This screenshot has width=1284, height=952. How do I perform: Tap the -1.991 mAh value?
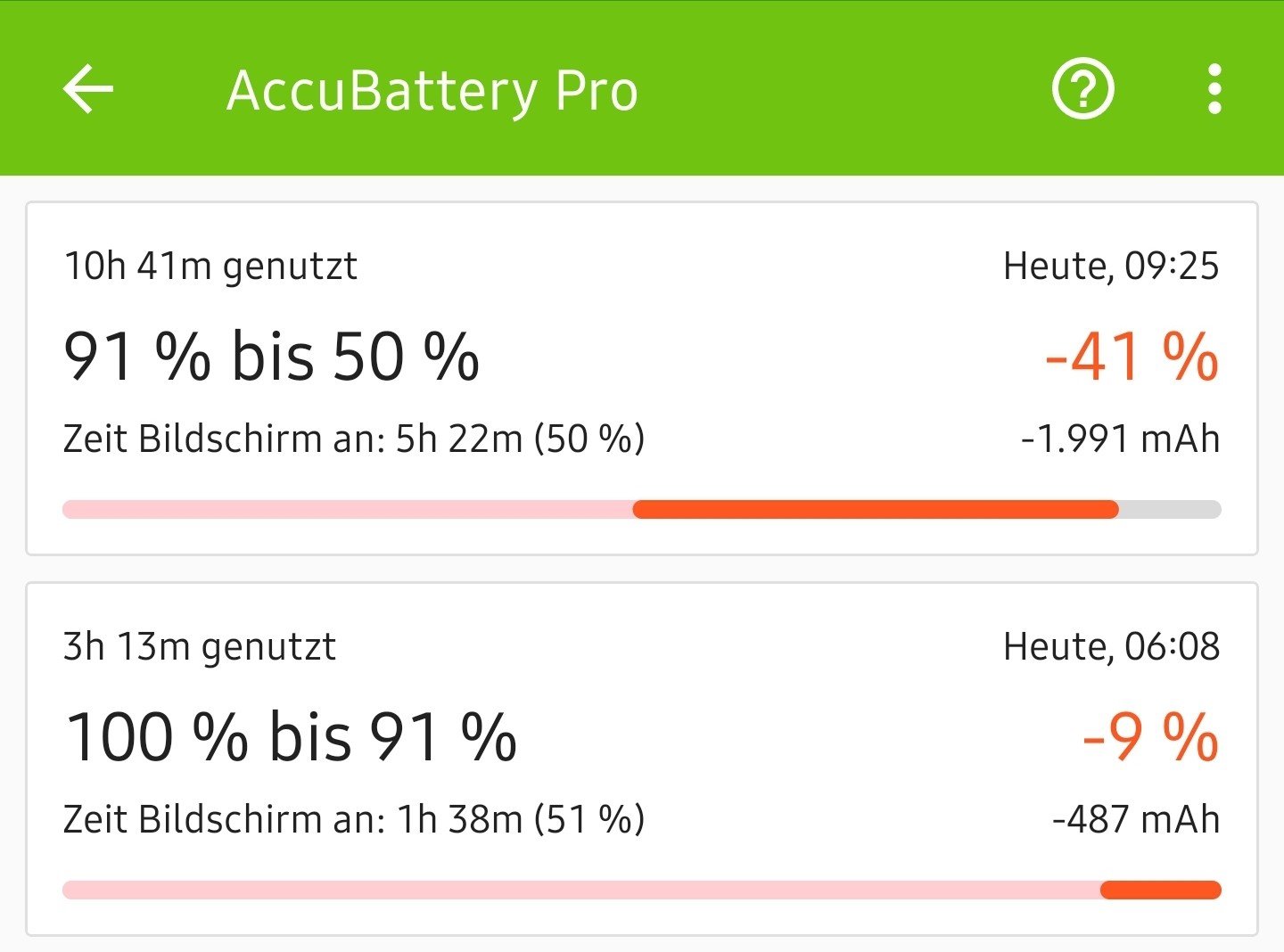[1120, 439]
